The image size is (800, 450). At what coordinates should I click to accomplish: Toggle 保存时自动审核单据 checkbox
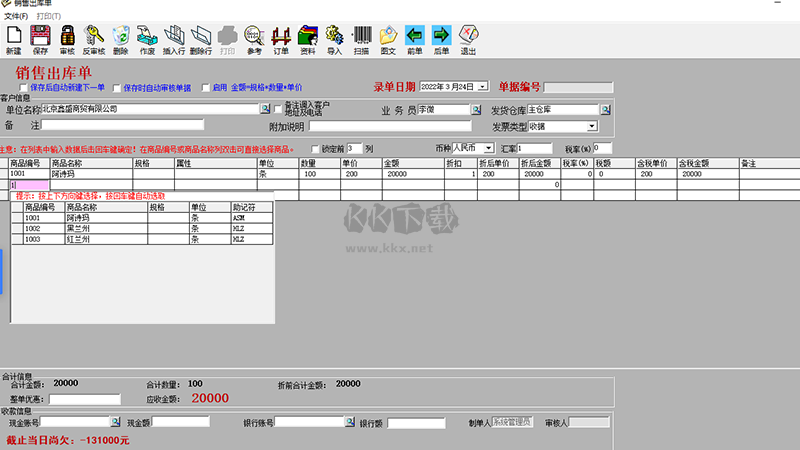coord(117,88)
